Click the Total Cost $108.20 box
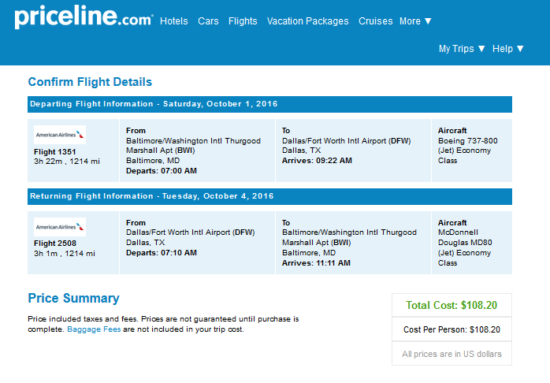Screen dimensions: 550x383 pos(452,305)
